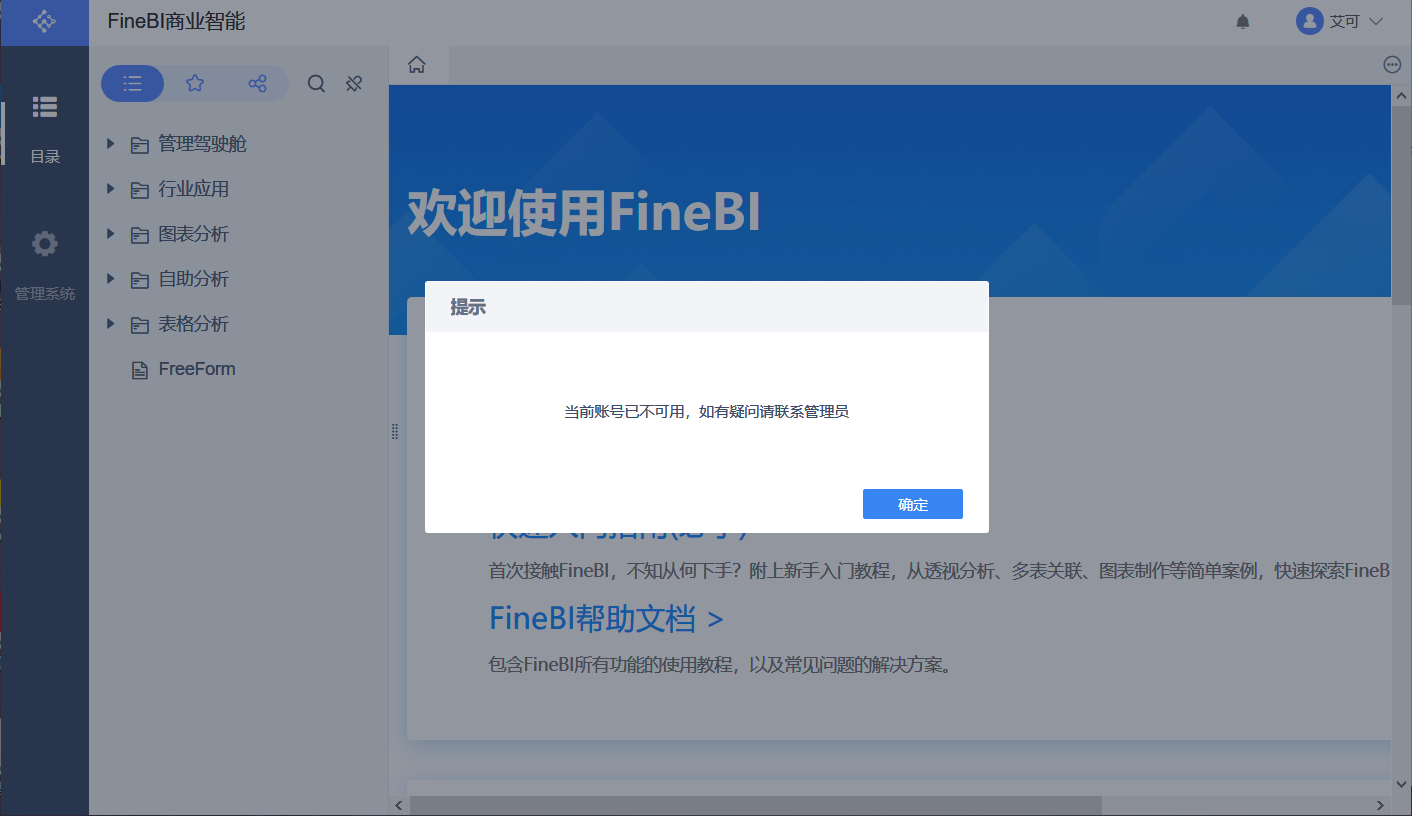Select the 自助分析 folder
Image resolution: width=1412 pixels, height=816 pixels.
(194, 279)
